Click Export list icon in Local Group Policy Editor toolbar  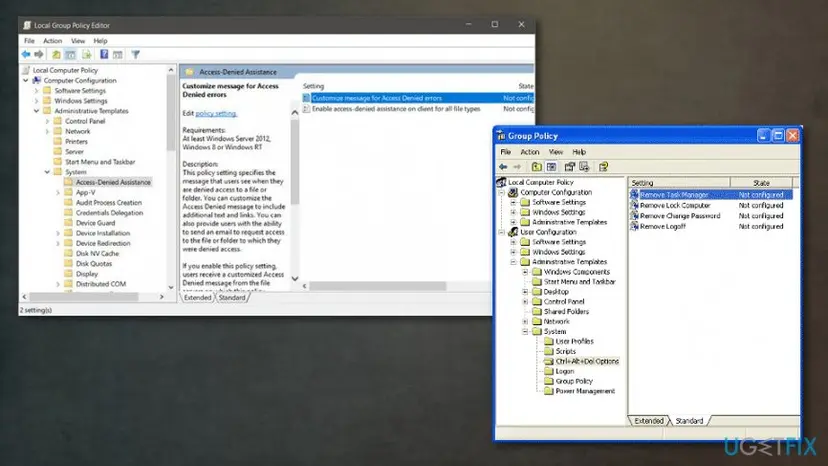(x=87, y=54)
